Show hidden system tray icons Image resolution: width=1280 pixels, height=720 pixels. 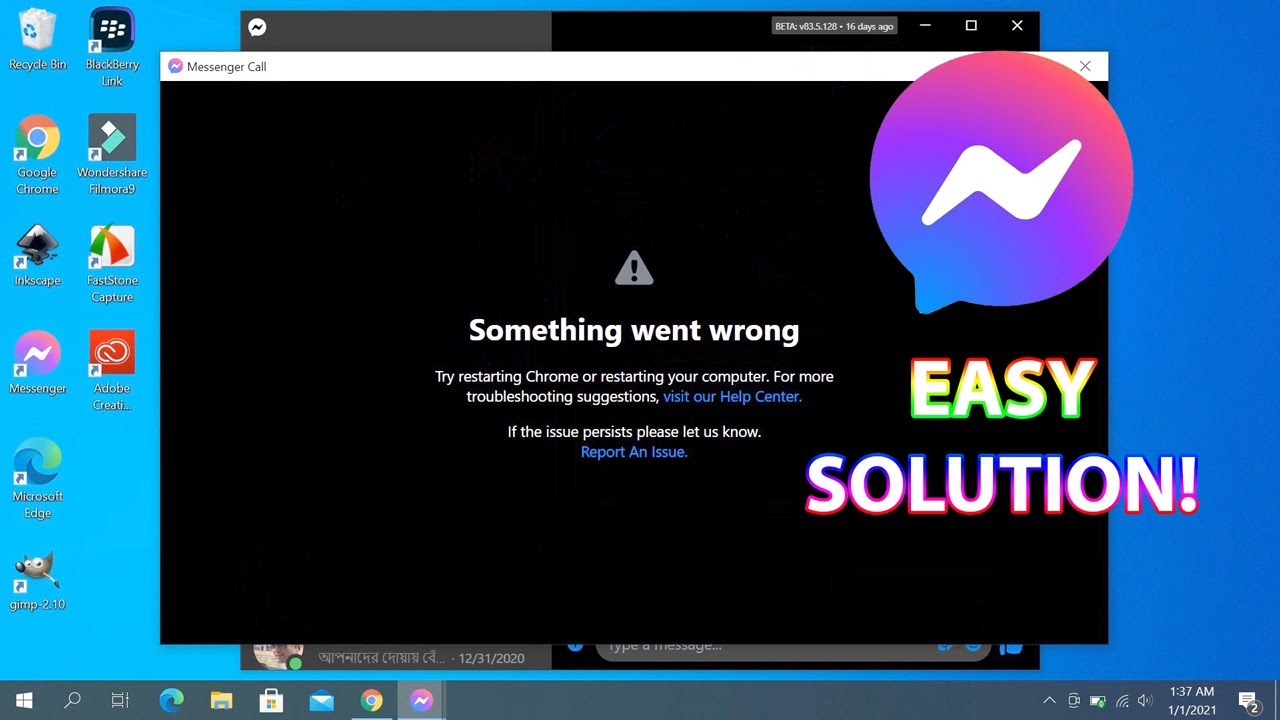click(1049, 701)
